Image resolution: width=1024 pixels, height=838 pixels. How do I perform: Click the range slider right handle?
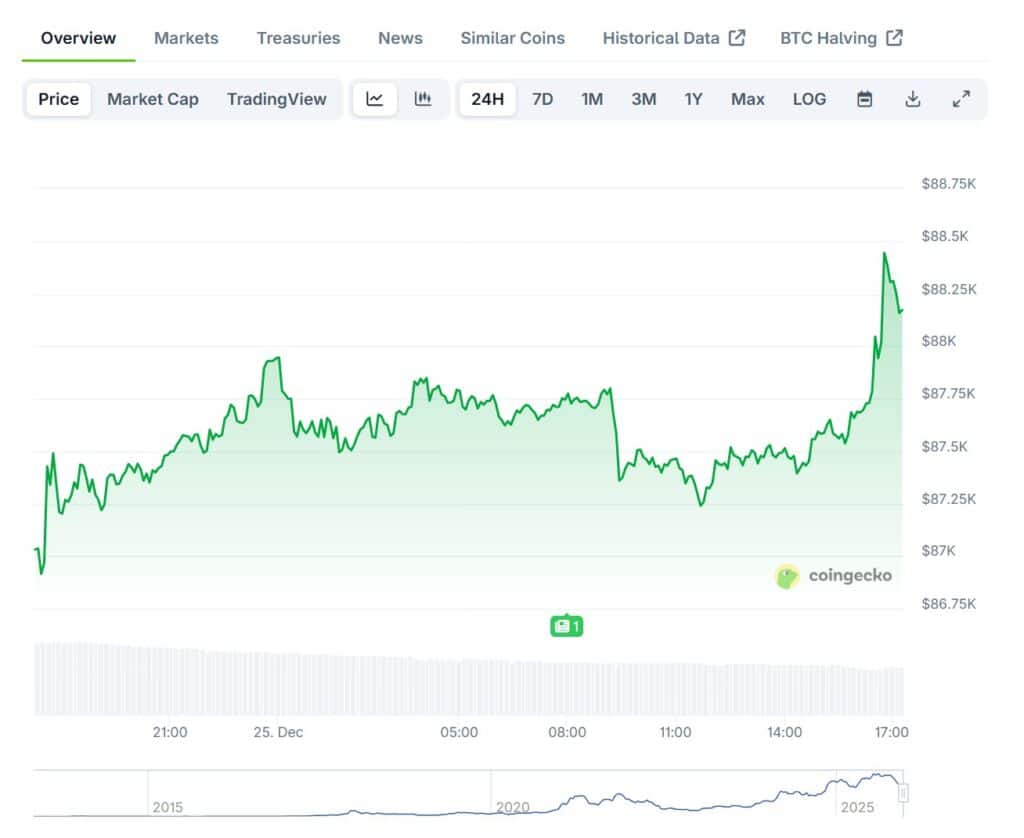(904, 793)
